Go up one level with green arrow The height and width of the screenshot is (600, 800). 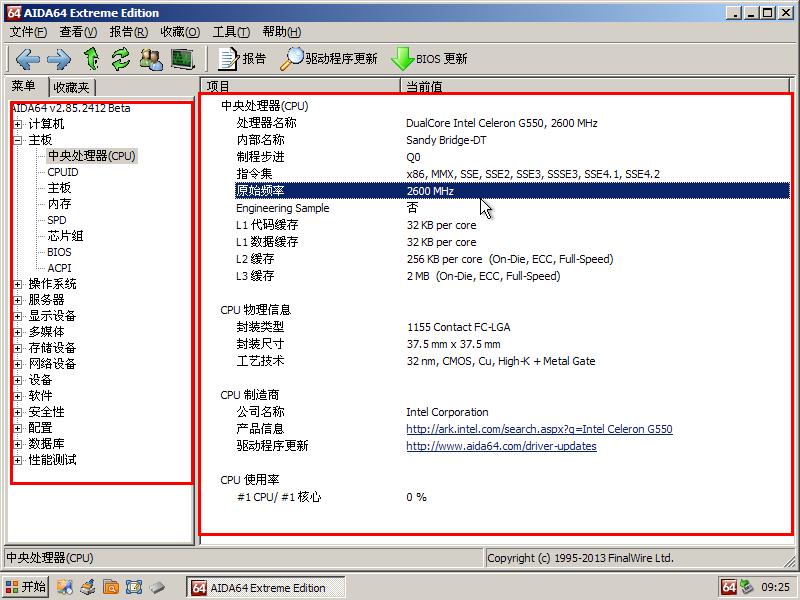(91, 59)
